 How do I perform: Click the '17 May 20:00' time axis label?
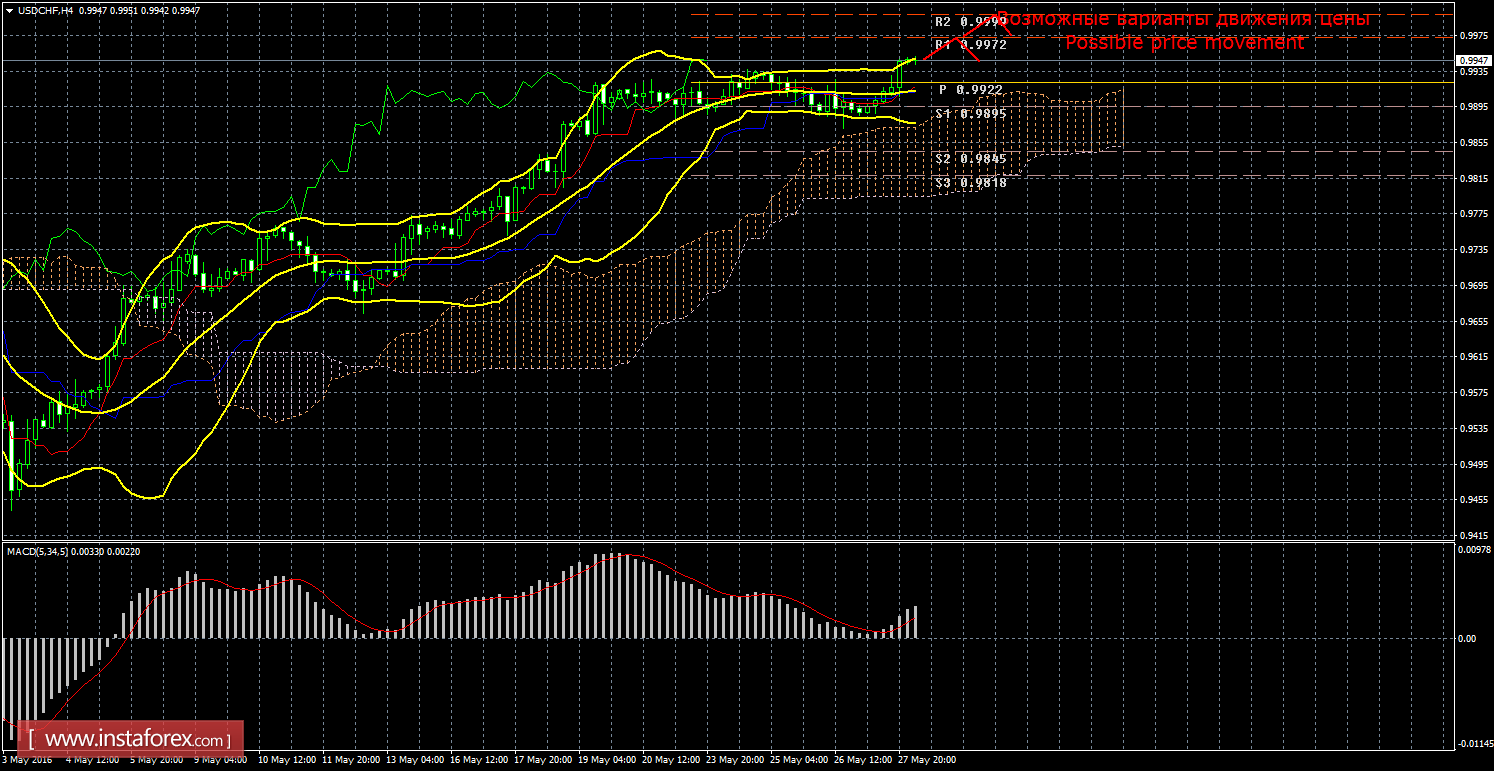point(545,760)
